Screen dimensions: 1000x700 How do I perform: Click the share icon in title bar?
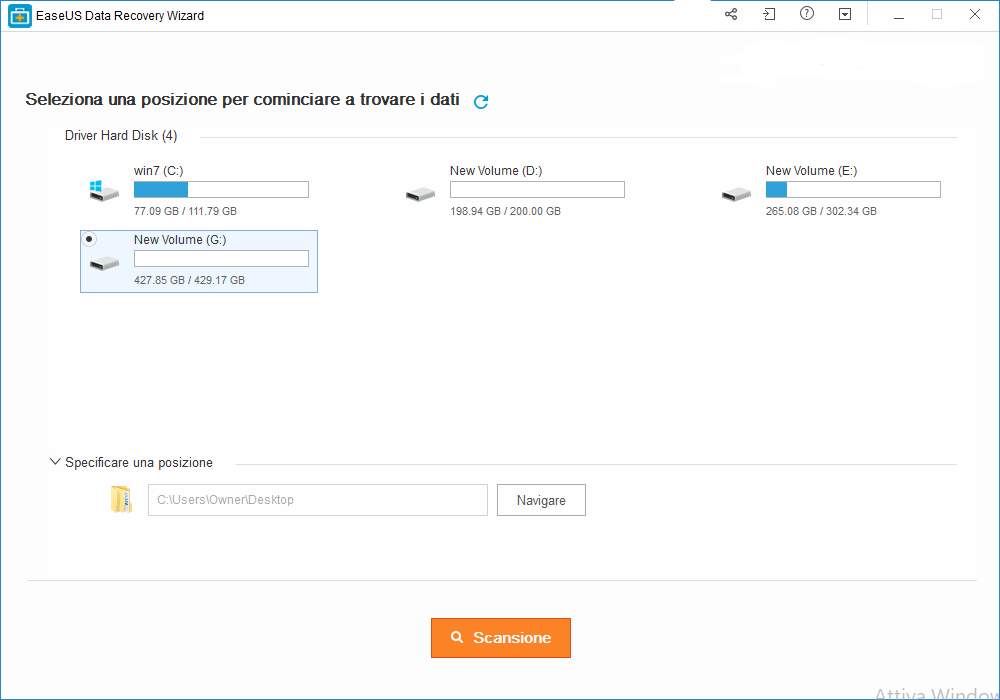point(731,15)
